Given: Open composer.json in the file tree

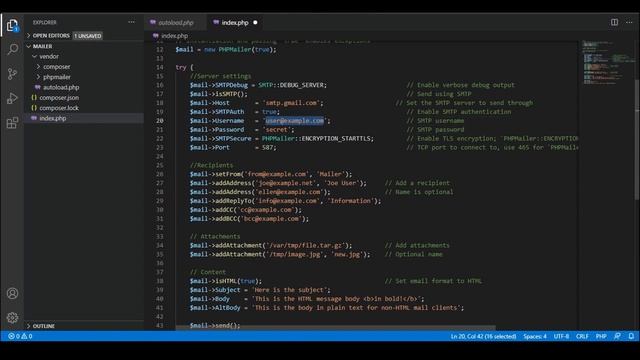Looking at the screenshot, I should pos(59,98).
